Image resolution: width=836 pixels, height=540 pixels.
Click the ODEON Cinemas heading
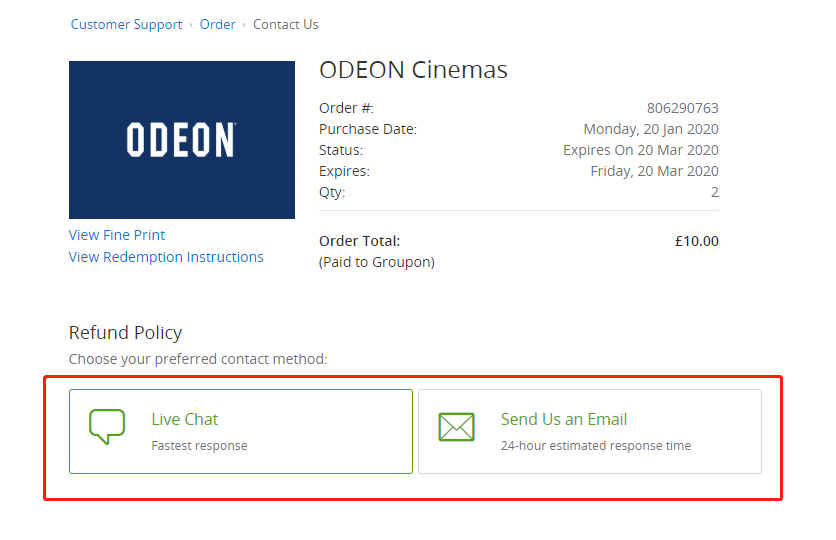pyautogui.click(x=413, y=70)
